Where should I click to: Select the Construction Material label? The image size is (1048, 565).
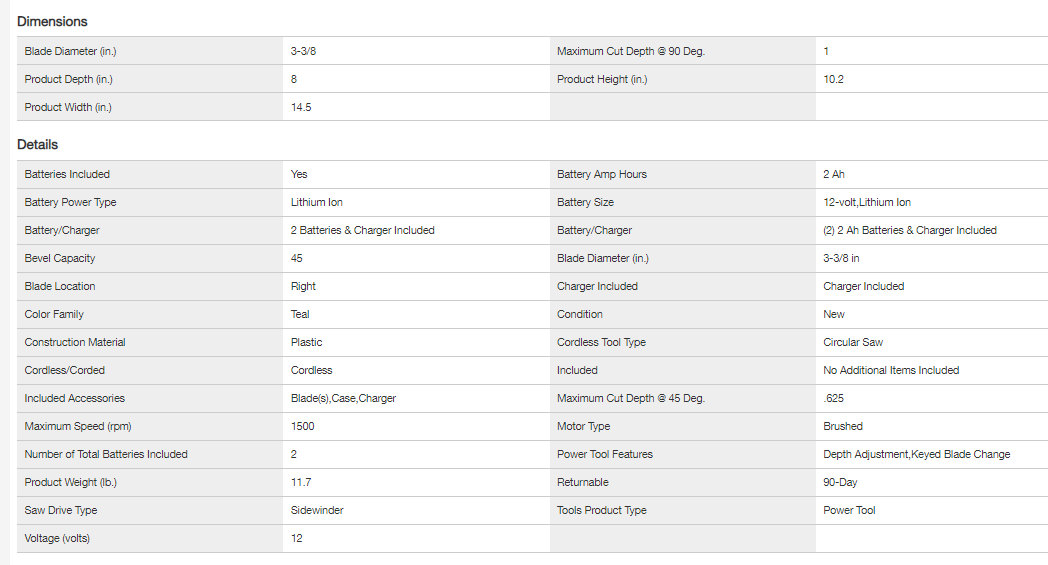[75, 342]
